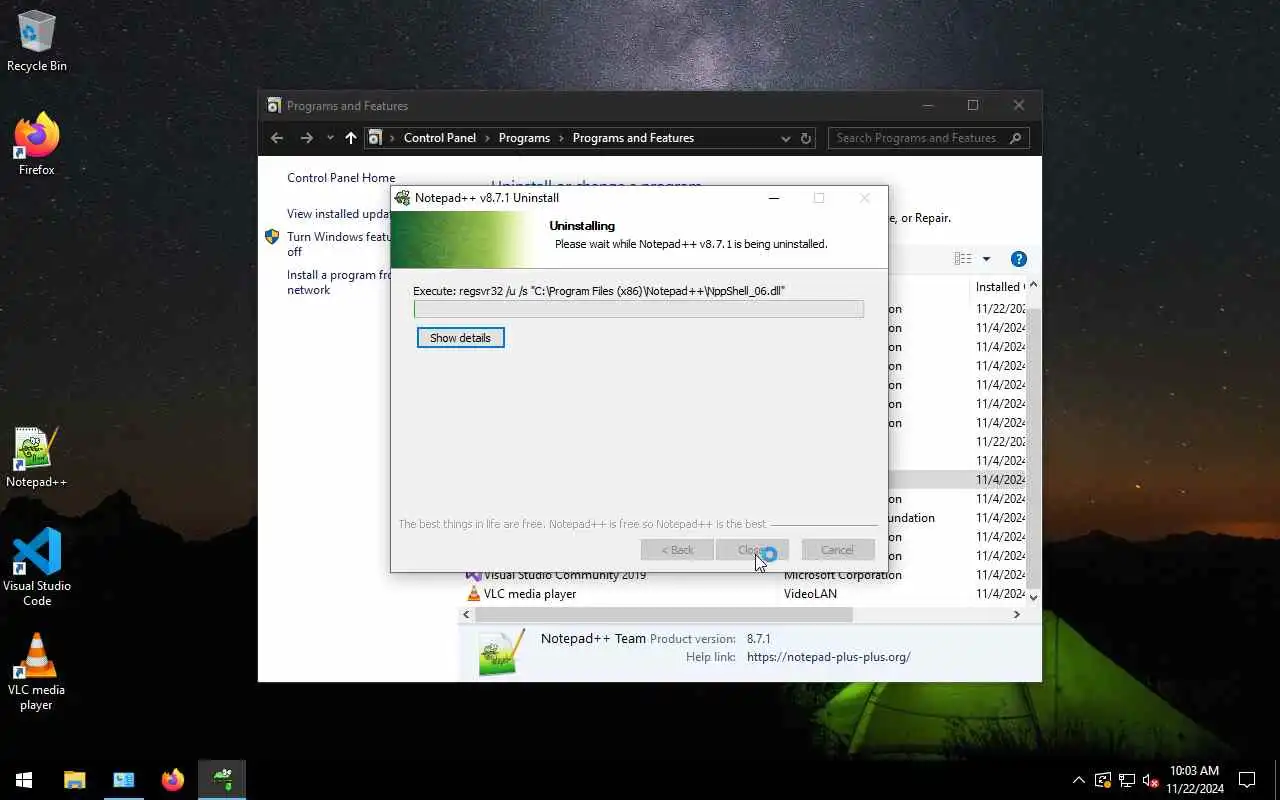Click Programs and Features in breadcrumb

633,138
